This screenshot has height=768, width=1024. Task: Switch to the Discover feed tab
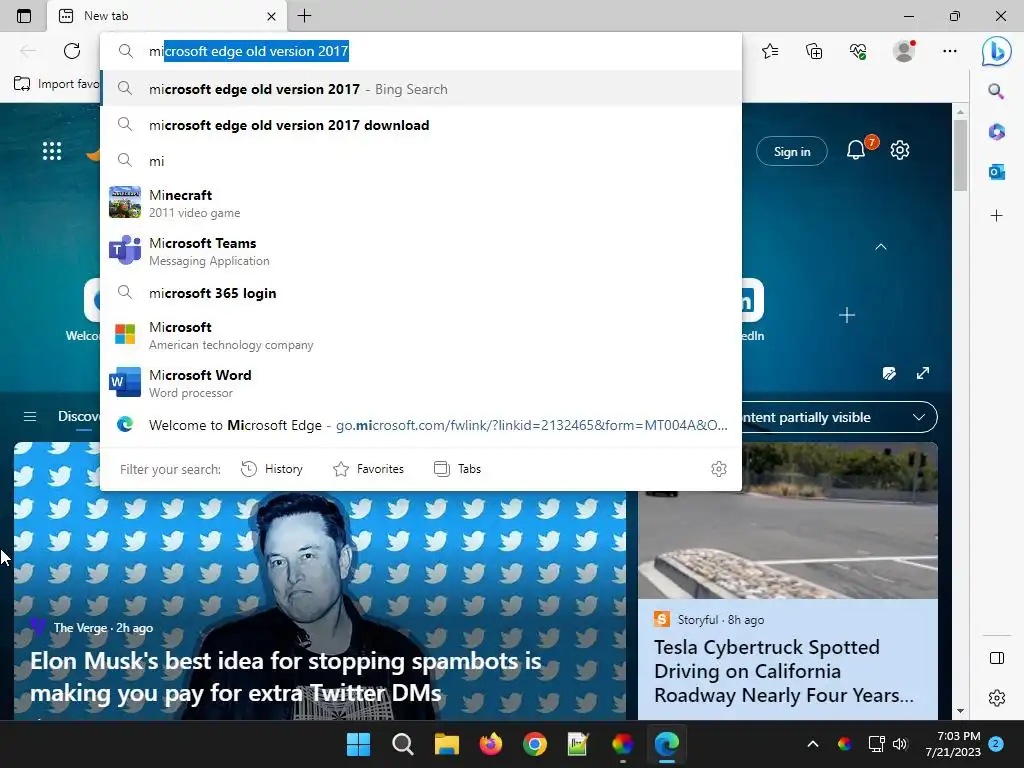(78, 417)
